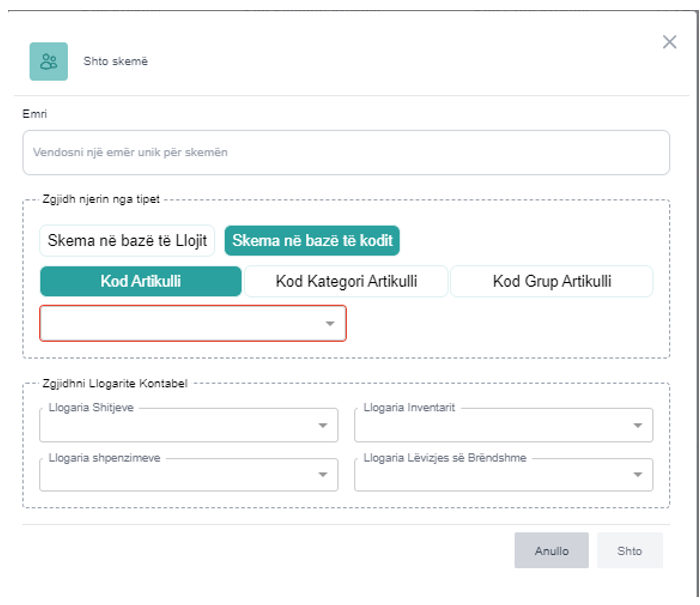The width and height of the screenshot is (700, 605).
Task: Click the Emri name input field
Action: click(345, 153)
